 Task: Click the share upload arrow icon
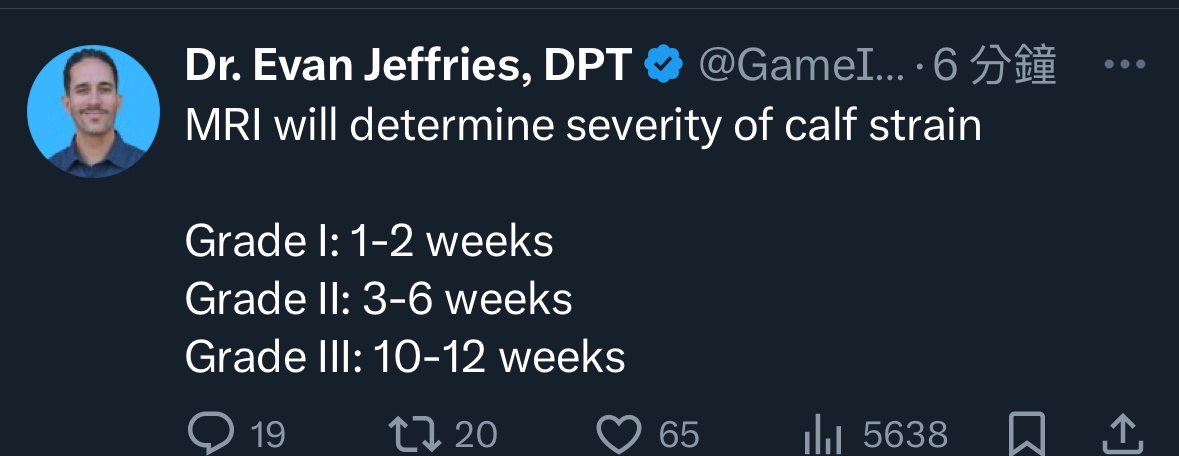(x=1122, y=434)
